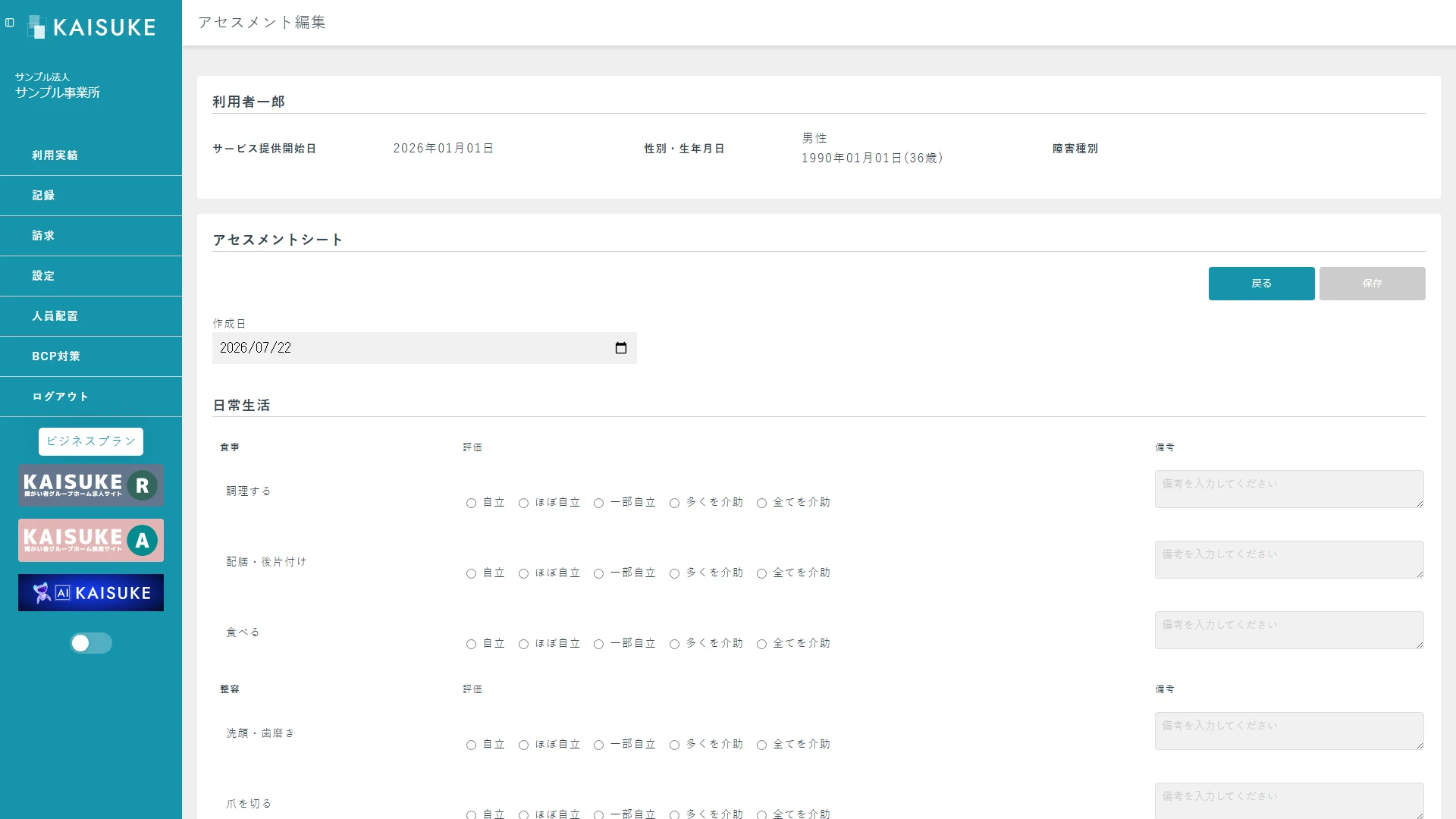The image size is (1456, 819).
Task: Open 請求 in the sidebar
Action: 91,236
